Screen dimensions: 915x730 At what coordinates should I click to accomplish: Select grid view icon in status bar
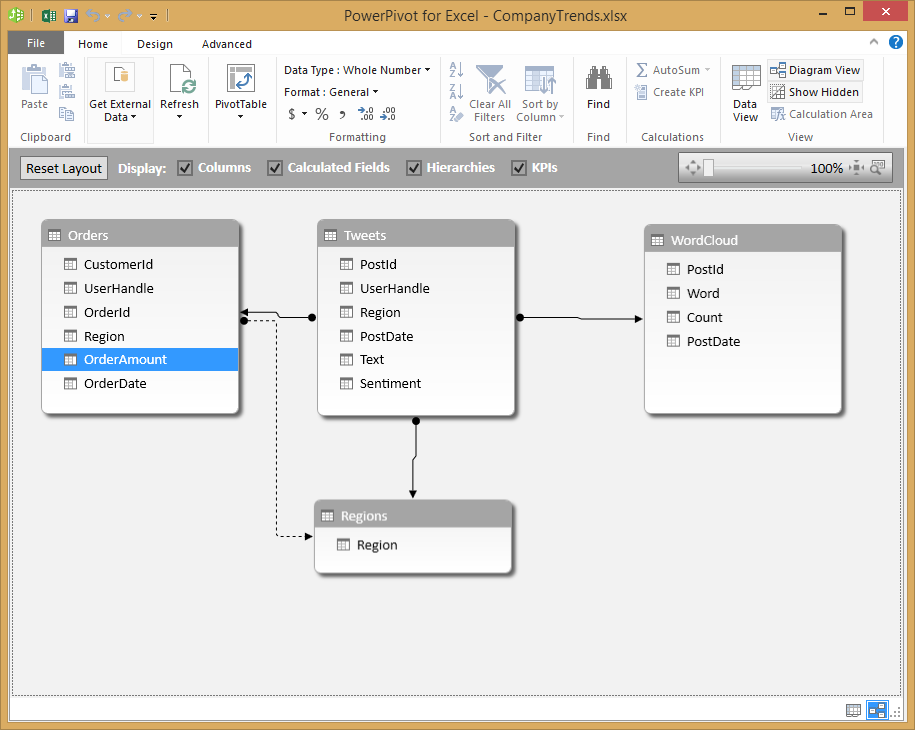pos(853,710)
